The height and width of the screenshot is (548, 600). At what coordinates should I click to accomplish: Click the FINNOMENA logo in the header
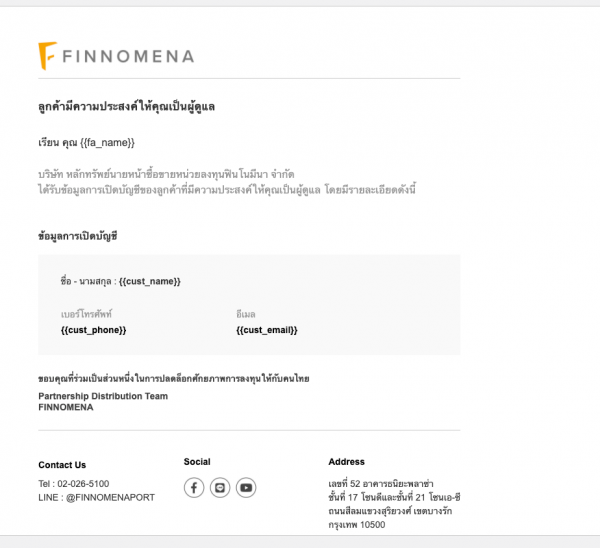tap(116, 55)
